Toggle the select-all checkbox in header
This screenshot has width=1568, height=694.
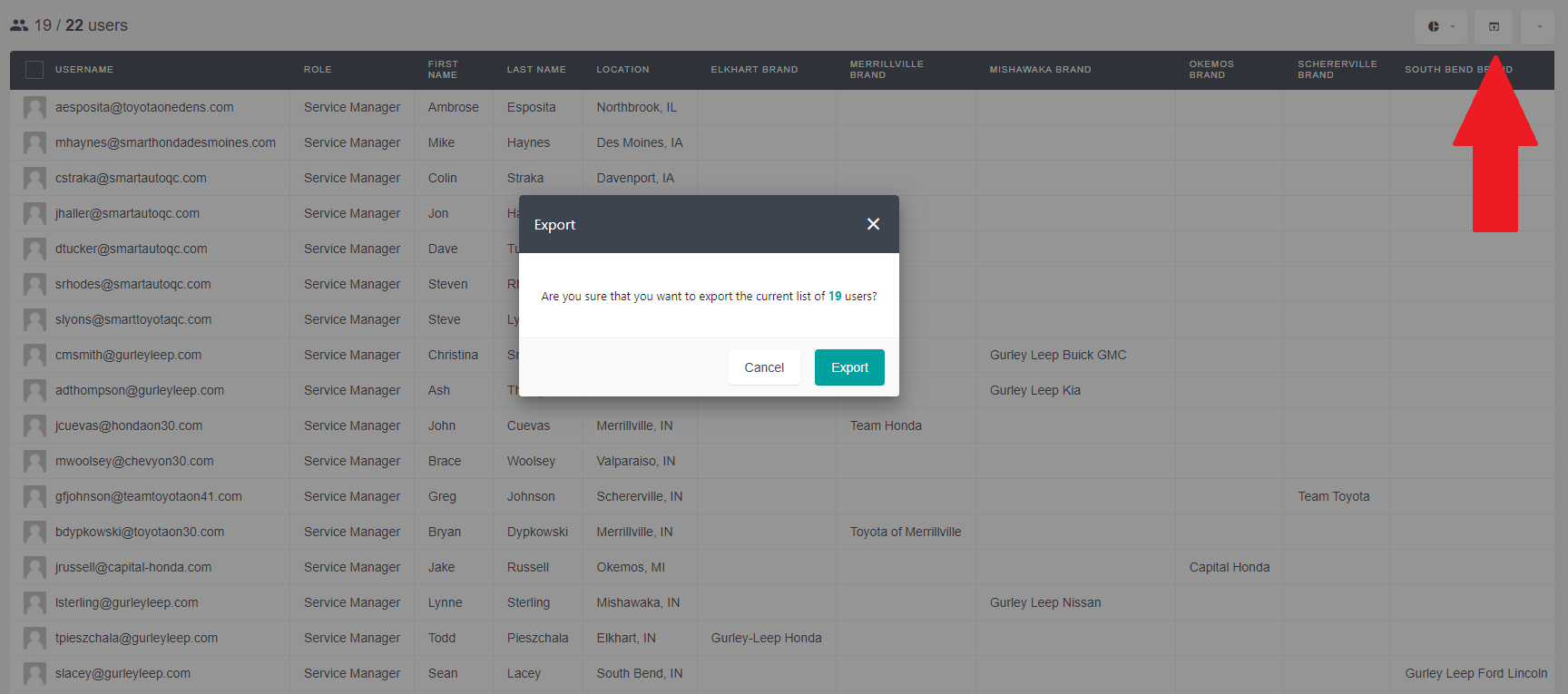click(x=34, y=70)
